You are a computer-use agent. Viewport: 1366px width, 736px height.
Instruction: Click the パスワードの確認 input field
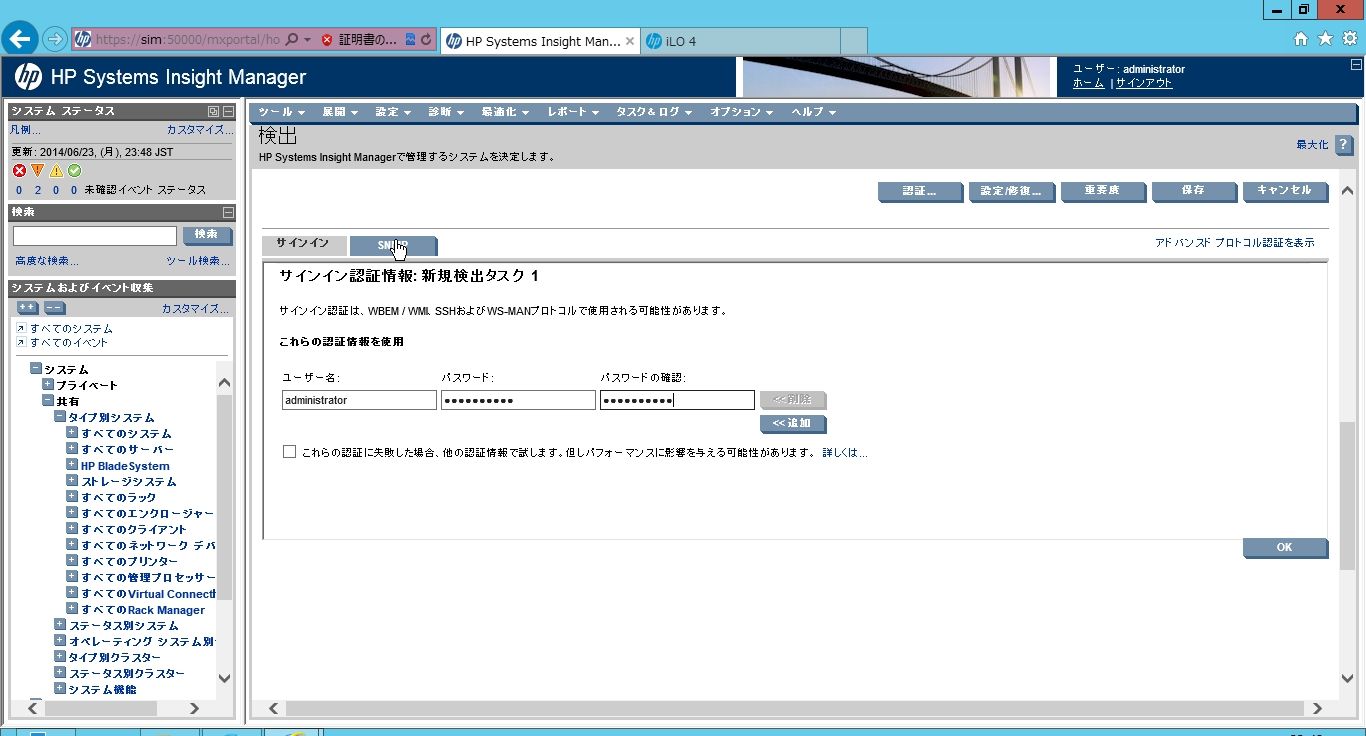click(x=677, y=400)
